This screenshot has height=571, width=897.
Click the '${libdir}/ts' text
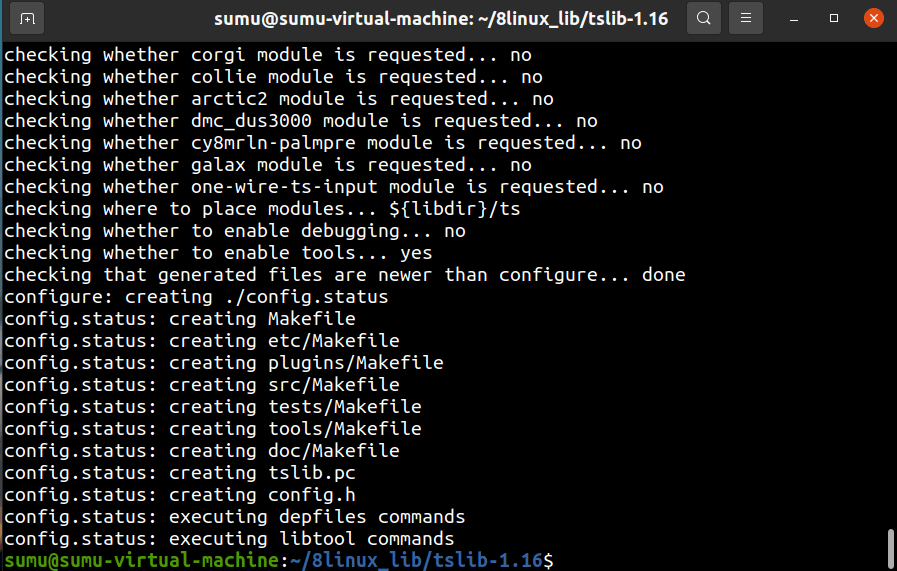tap(455, 209)
